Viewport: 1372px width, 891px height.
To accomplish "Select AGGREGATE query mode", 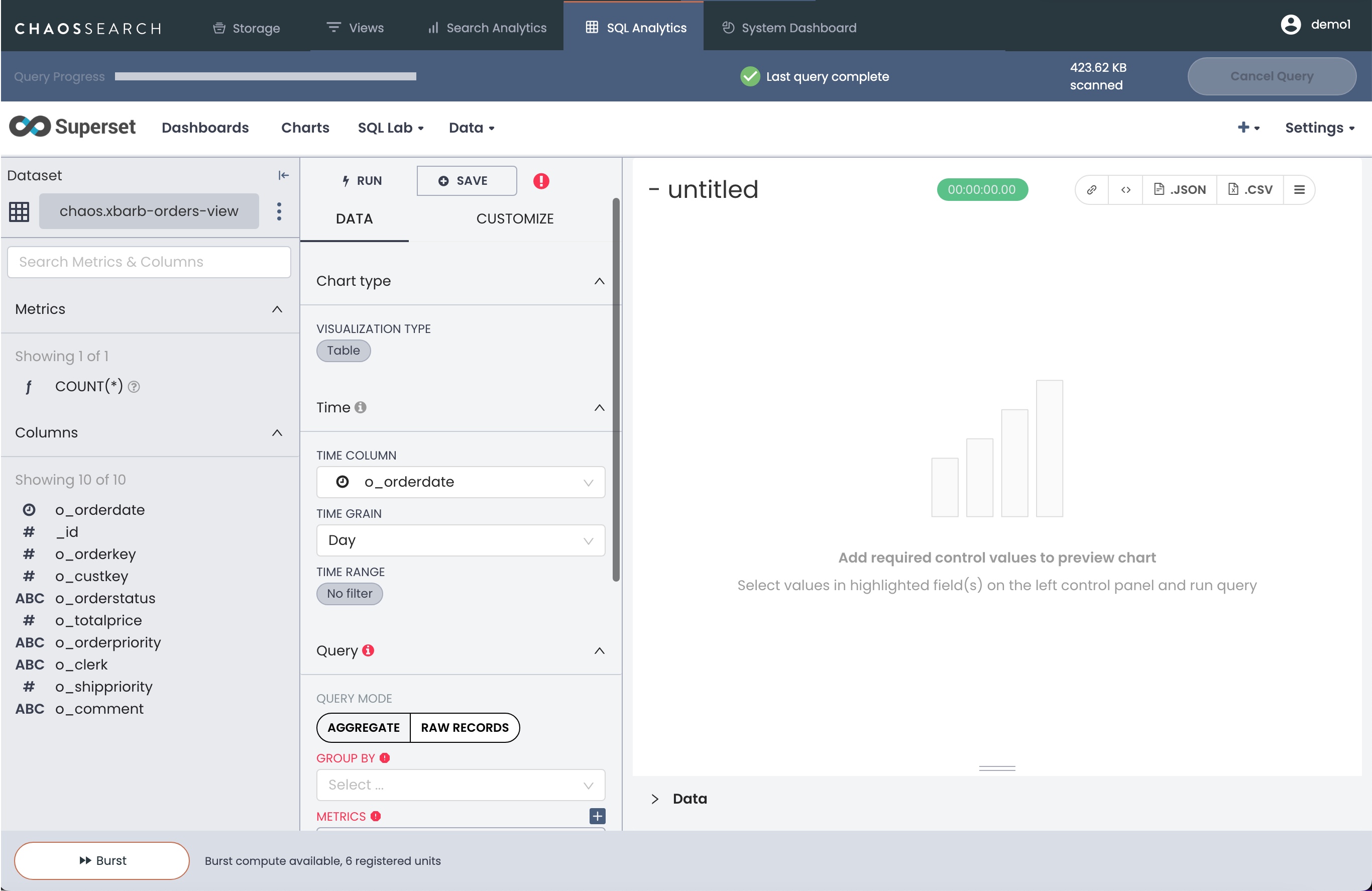I will click(x=363, y=727).
